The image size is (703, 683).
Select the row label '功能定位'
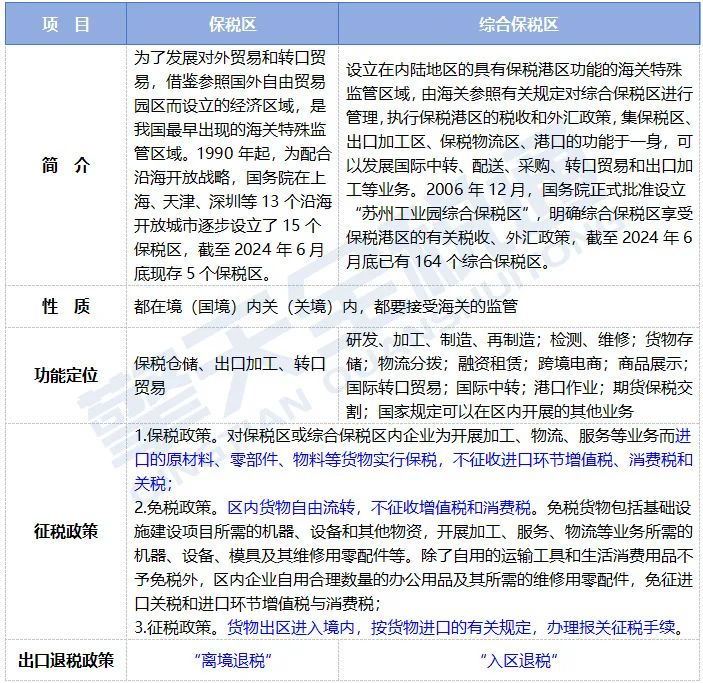66,375
